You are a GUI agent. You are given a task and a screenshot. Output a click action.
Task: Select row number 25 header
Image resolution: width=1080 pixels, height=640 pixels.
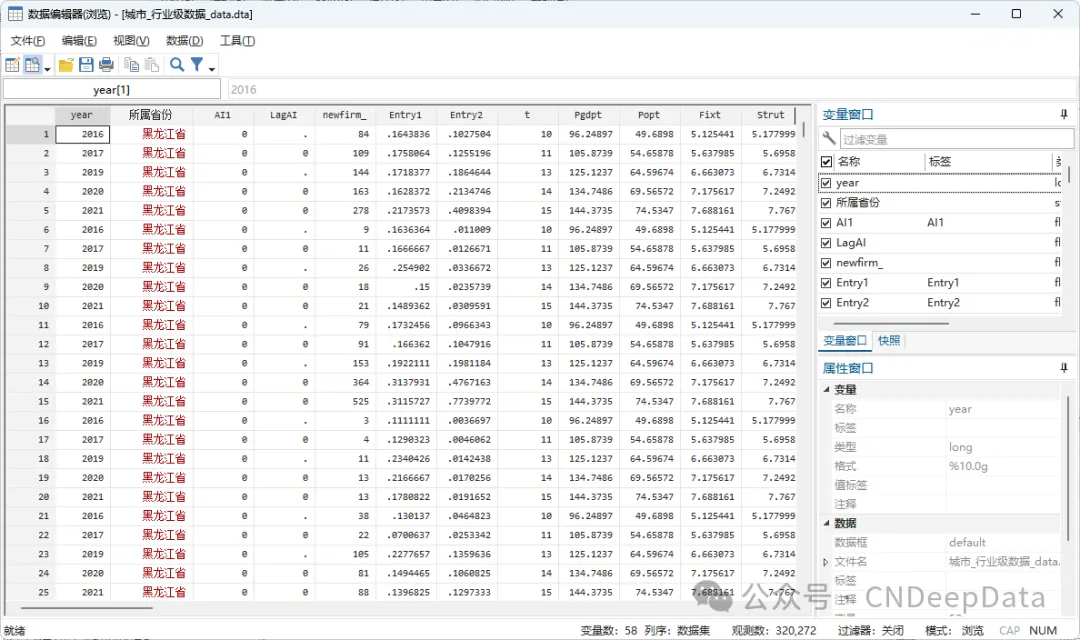coord(30,592)
